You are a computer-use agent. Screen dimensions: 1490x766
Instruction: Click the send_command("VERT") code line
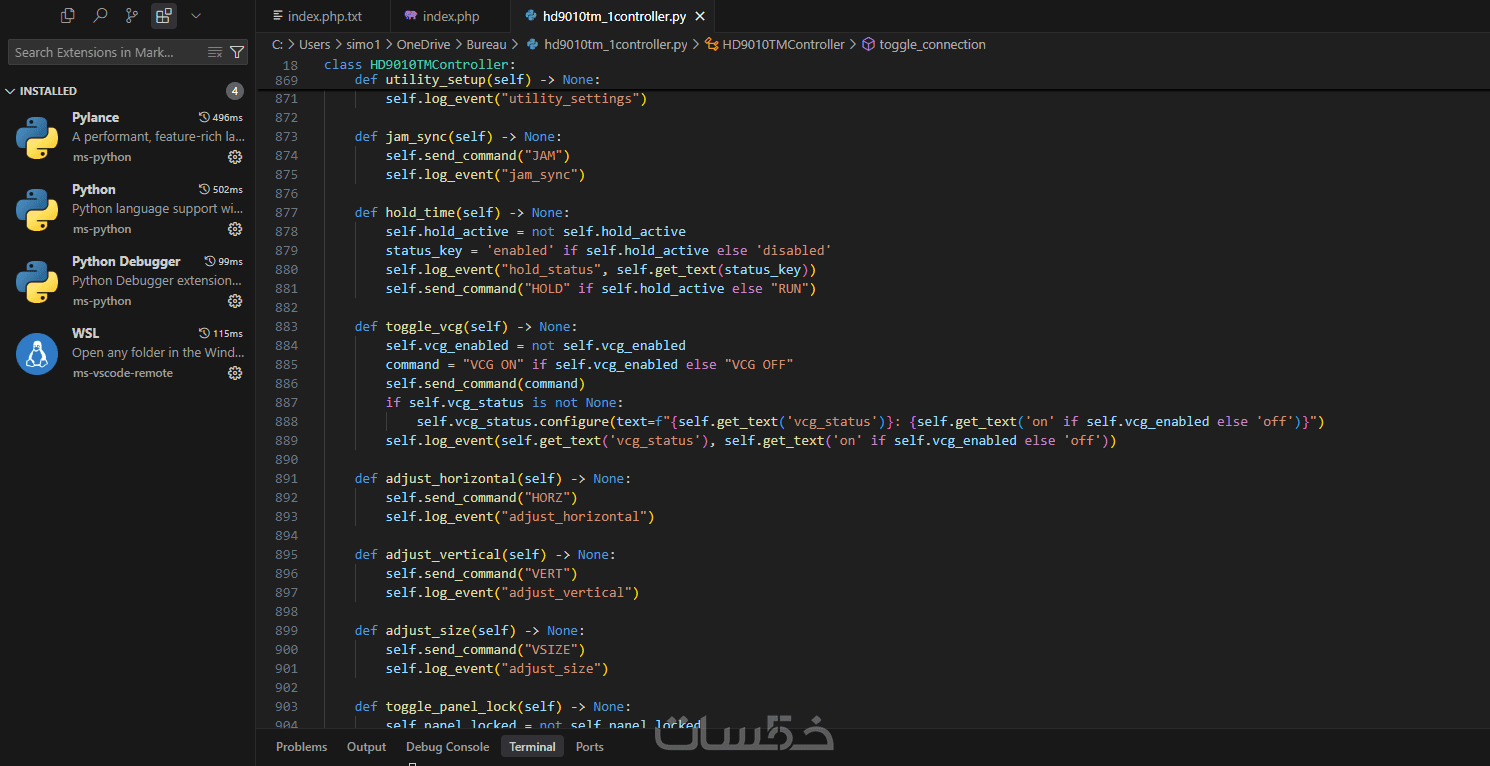pos(481,574)
